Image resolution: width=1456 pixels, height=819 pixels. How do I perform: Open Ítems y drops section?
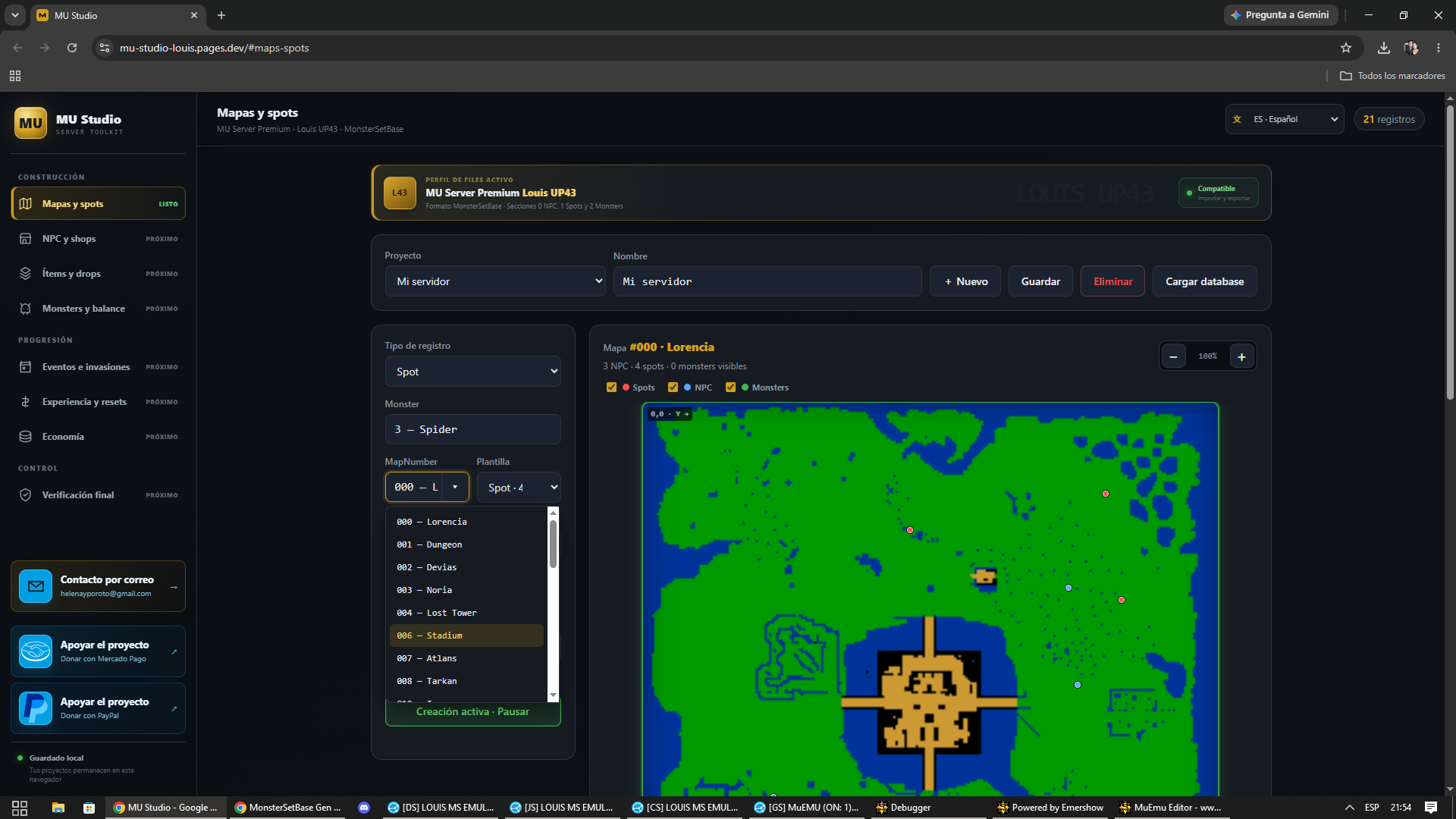99,274
